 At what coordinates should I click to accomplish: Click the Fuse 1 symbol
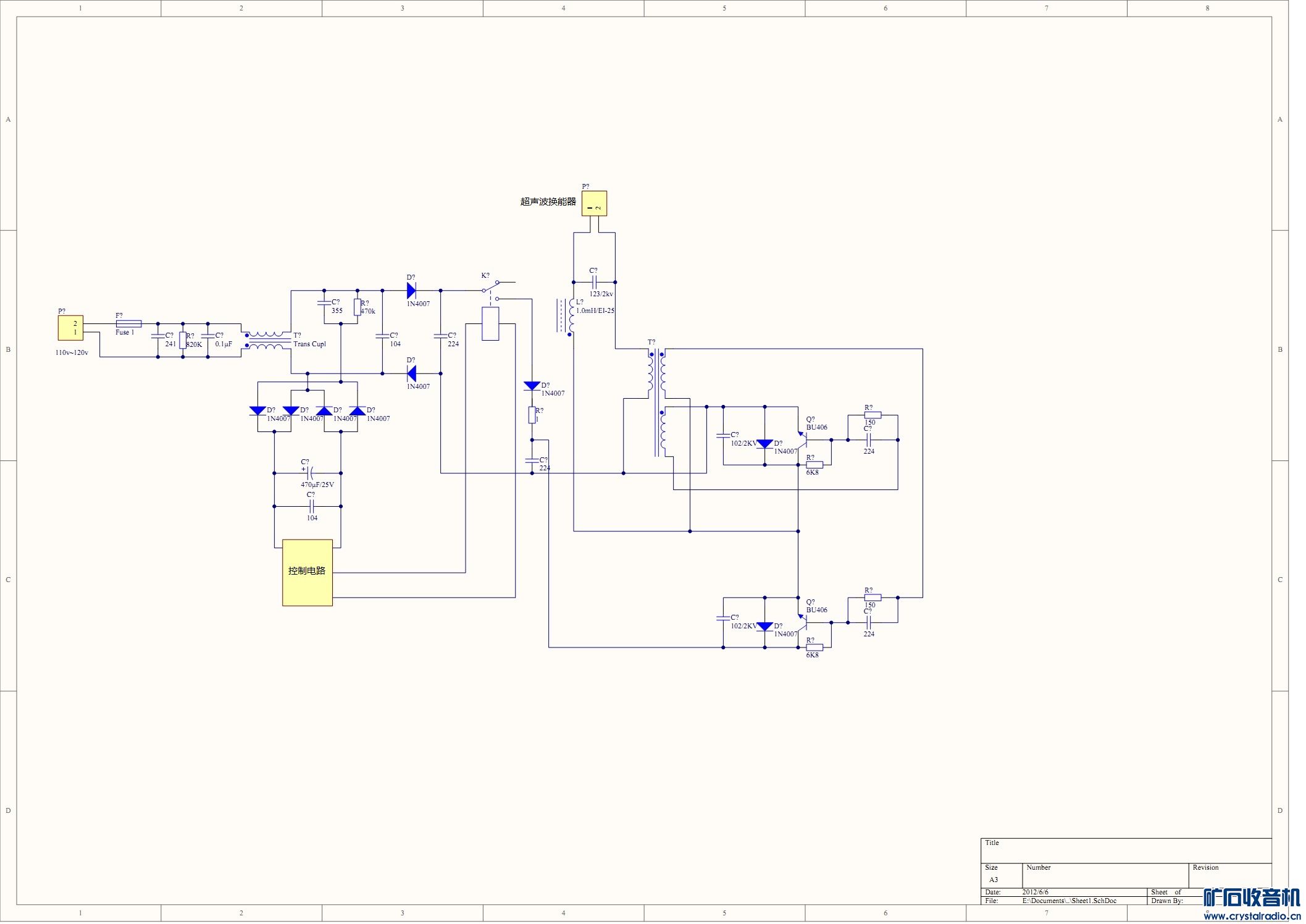(x=128, y=323)
